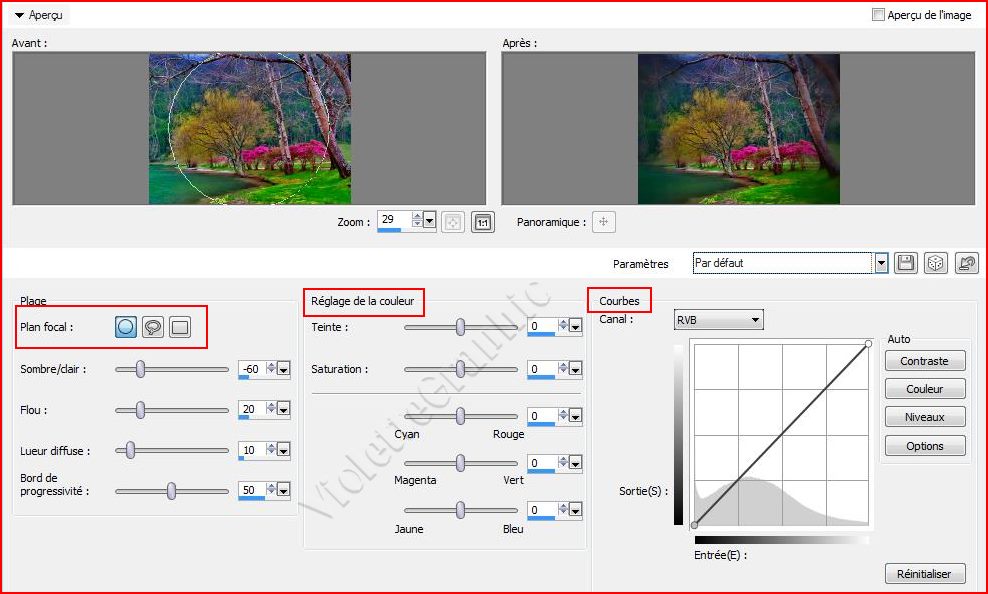Click the Saturation slider handle

460,369
